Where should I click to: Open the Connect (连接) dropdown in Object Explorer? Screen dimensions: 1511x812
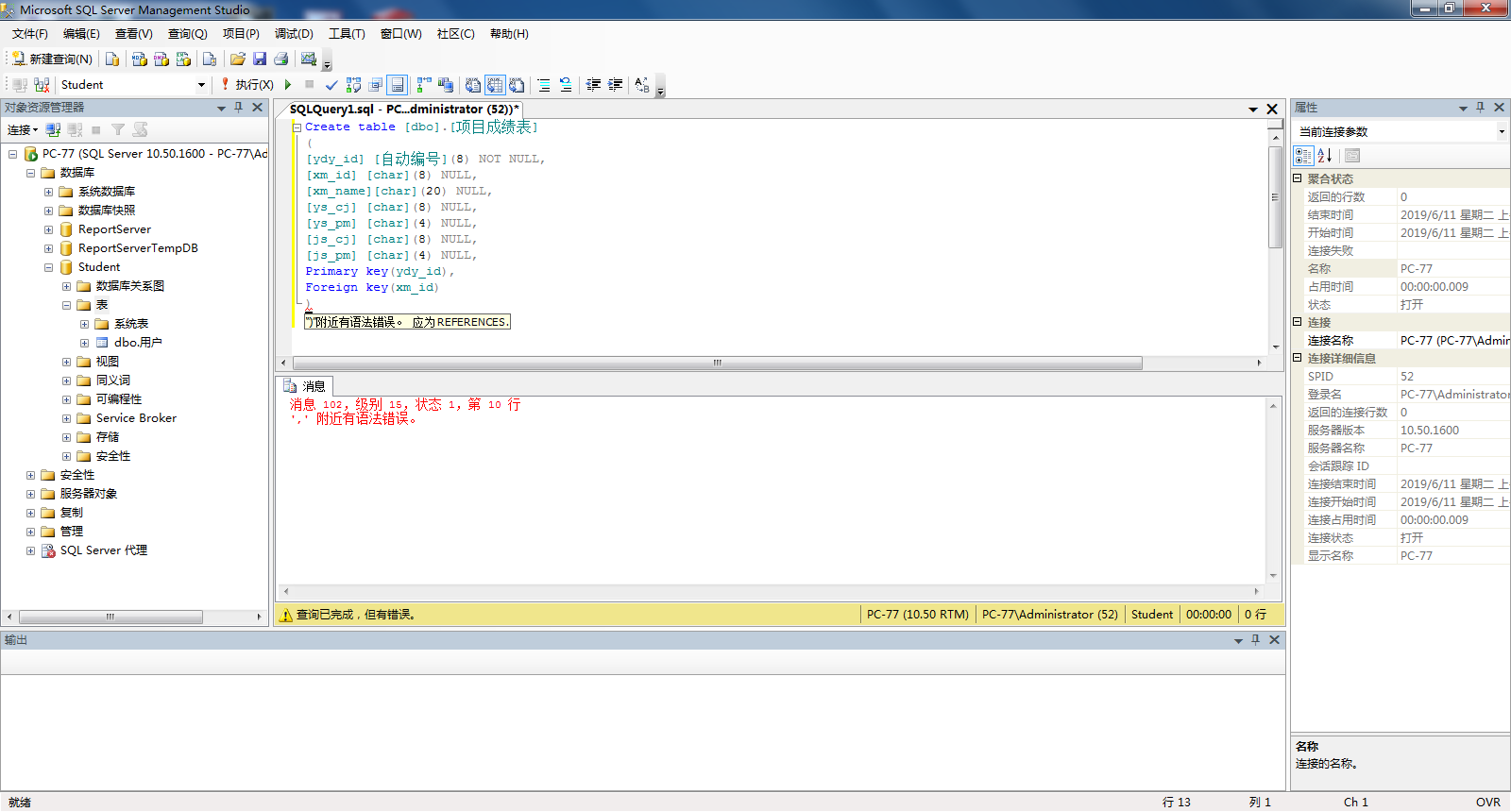click(x=23, y=130)
